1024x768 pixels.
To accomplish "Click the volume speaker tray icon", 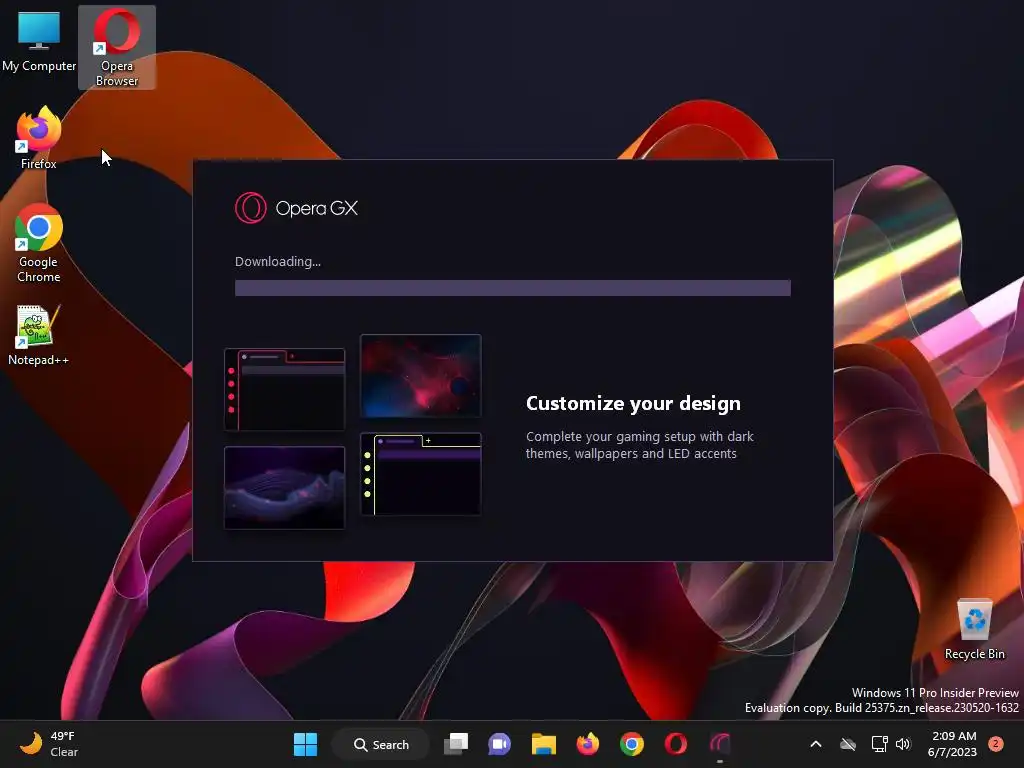I will pyautogui.click(x=903, y=744).
